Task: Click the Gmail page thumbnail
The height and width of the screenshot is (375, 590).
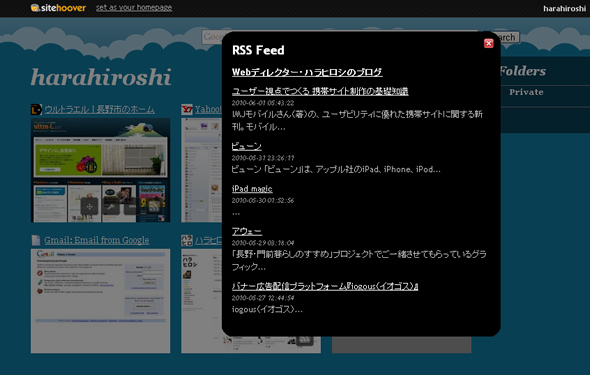Action: [100, 301]
